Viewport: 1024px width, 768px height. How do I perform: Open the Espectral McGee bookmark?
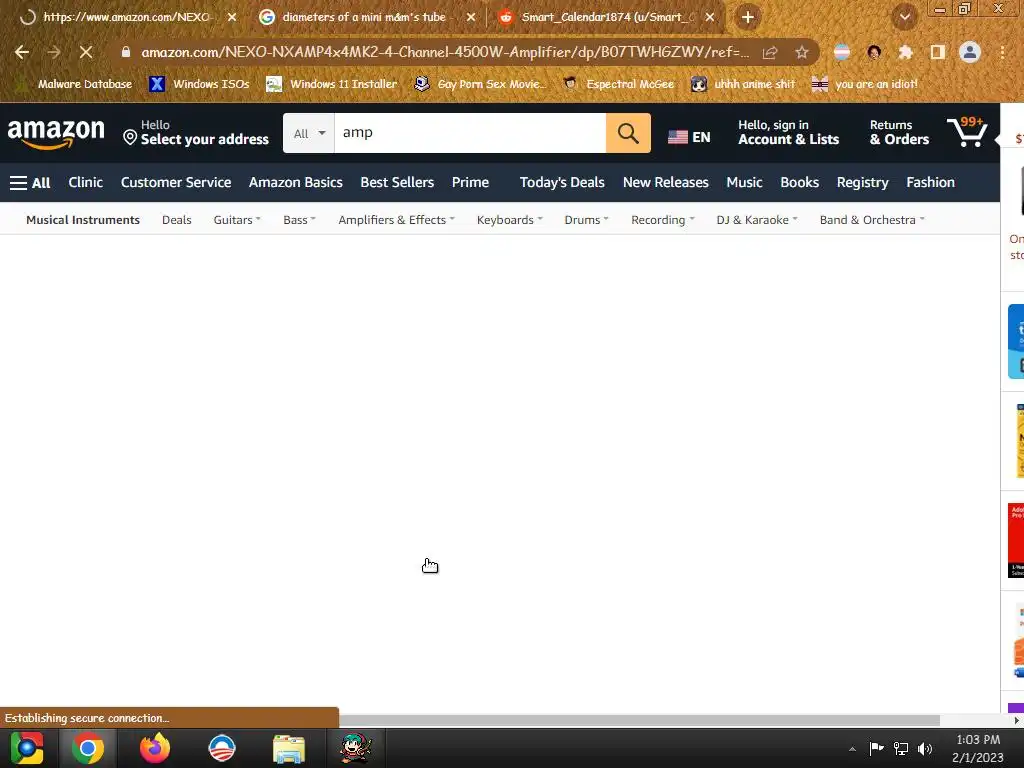[x=618, y=84]
